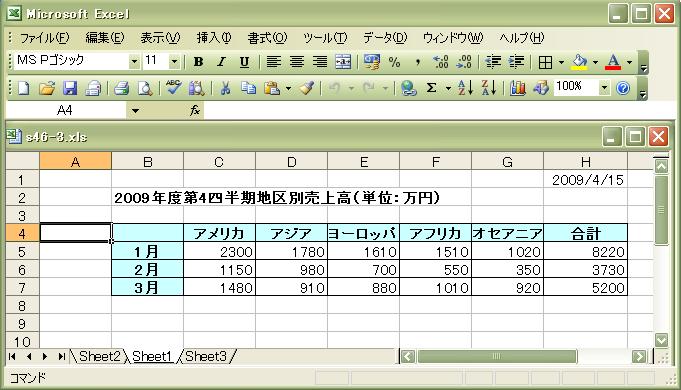Click the AutoSum sigma icon

pyautogui.click(x=431, y=88)
